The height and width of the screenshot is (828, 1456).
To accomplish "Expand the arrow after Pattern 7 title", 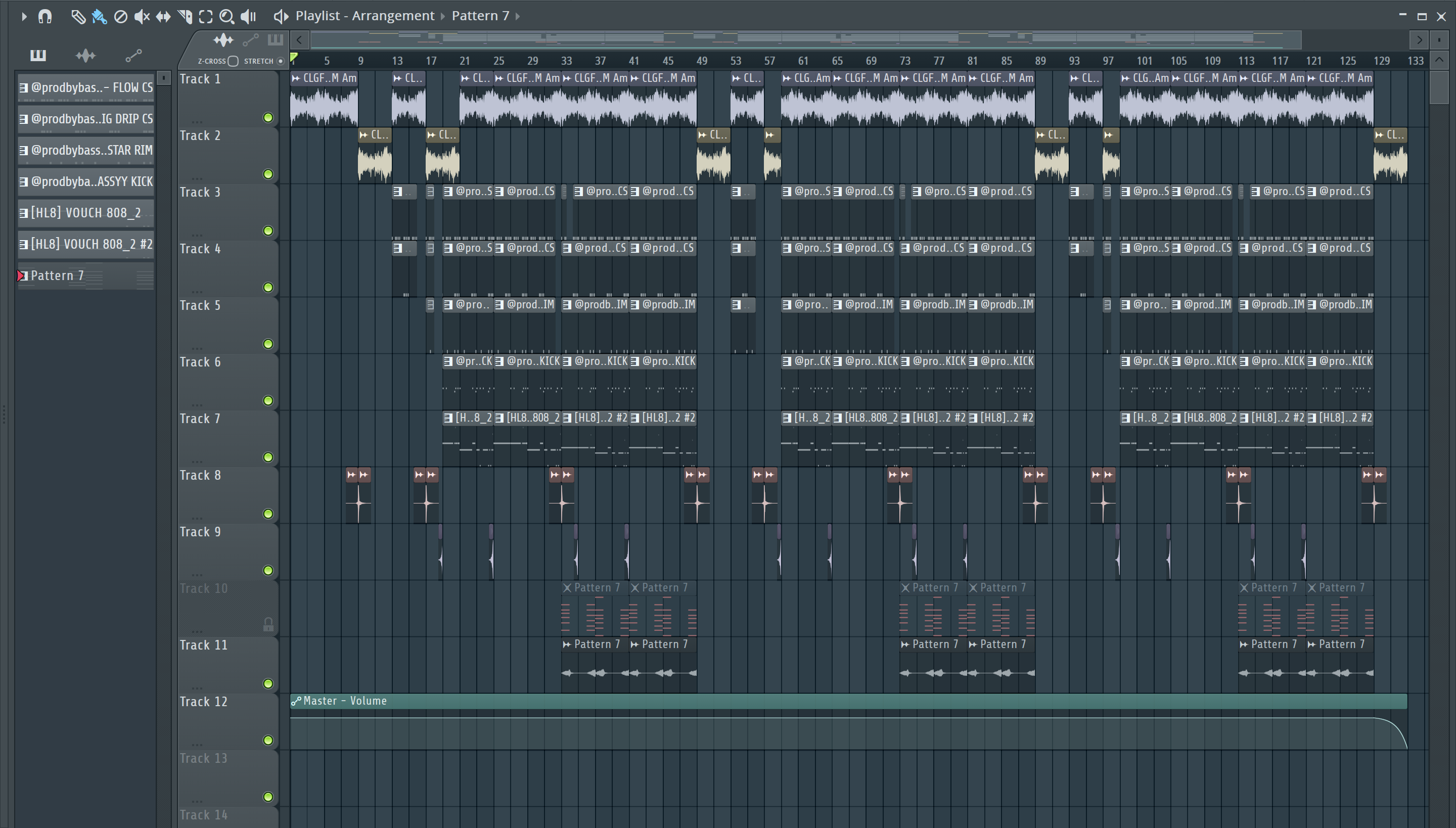I will click(518, 16).
